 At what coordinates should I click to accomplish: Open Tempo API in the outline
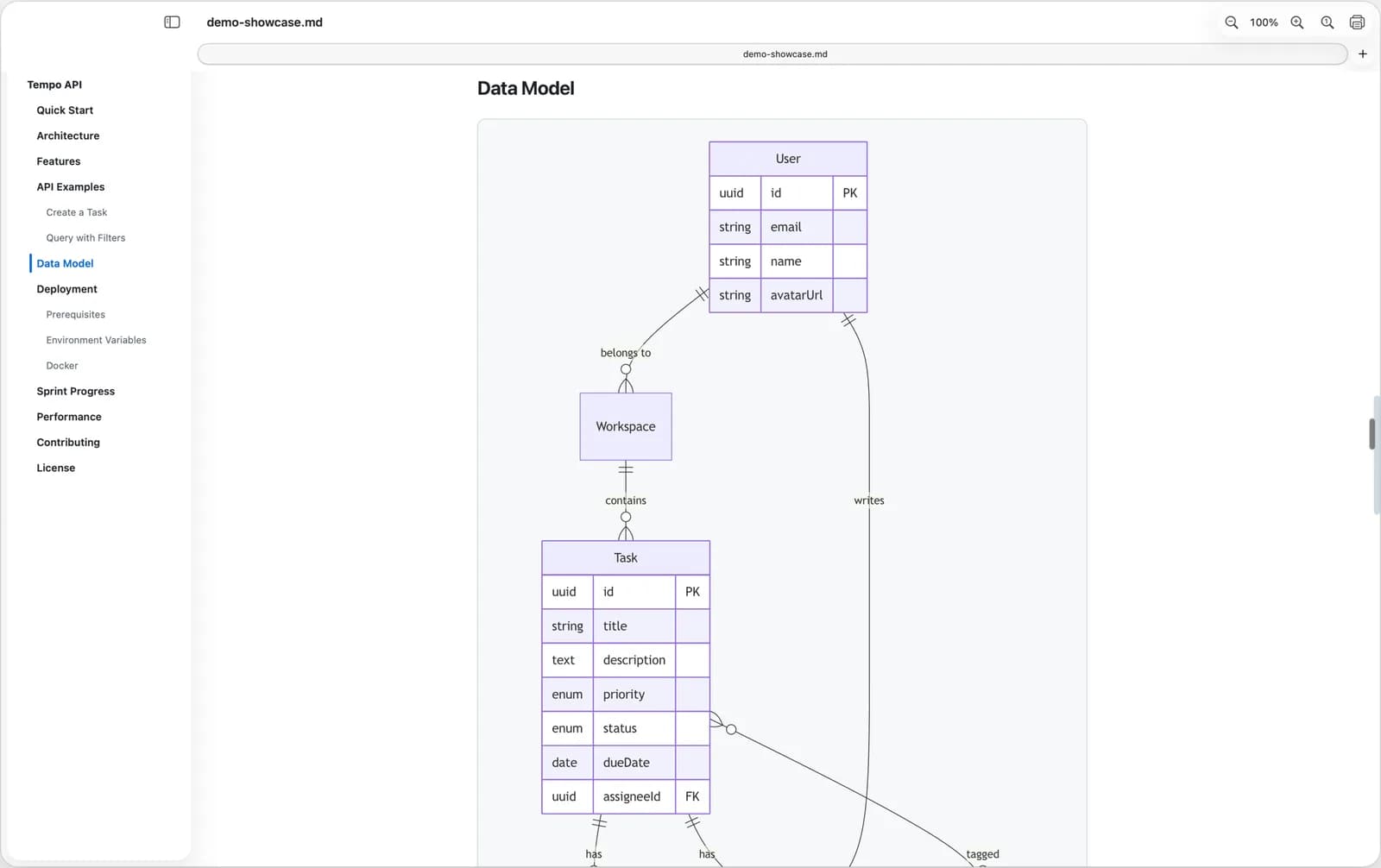click(54, 85)
